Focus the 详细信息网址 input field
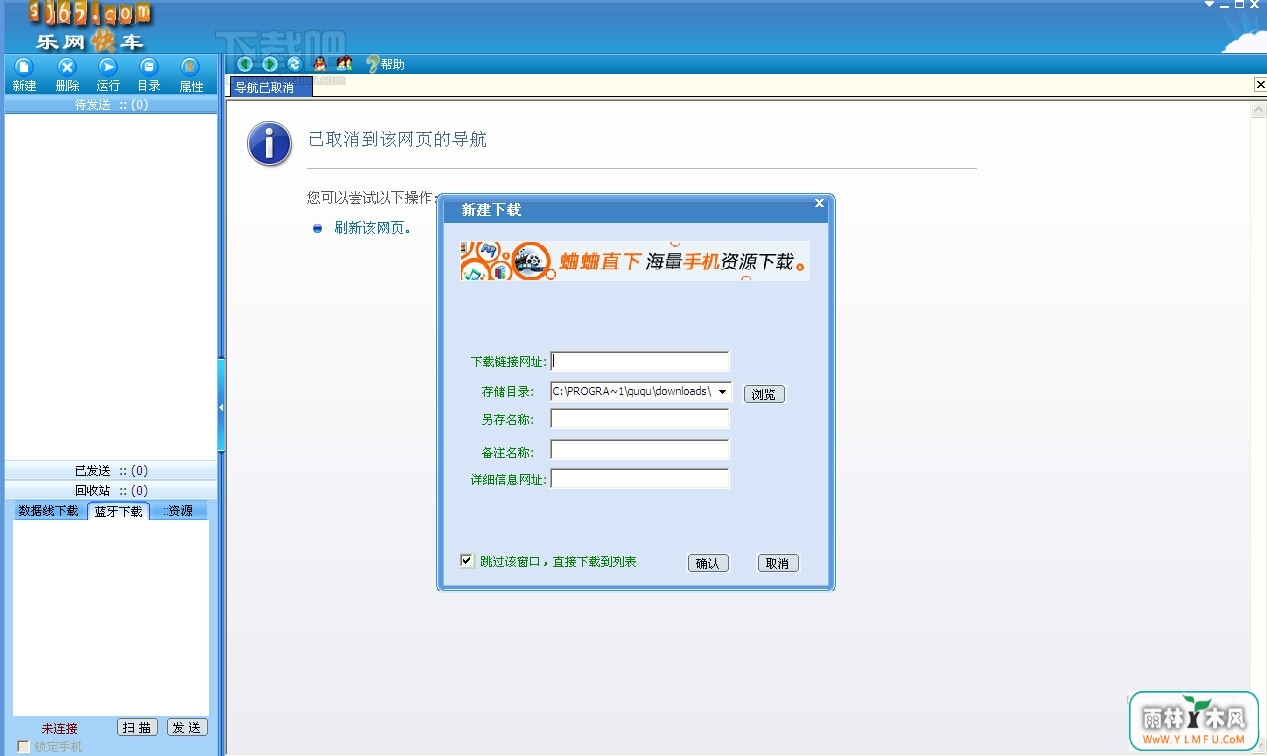The height and width of the screenshot is (756, 1267). pos(640,479)
